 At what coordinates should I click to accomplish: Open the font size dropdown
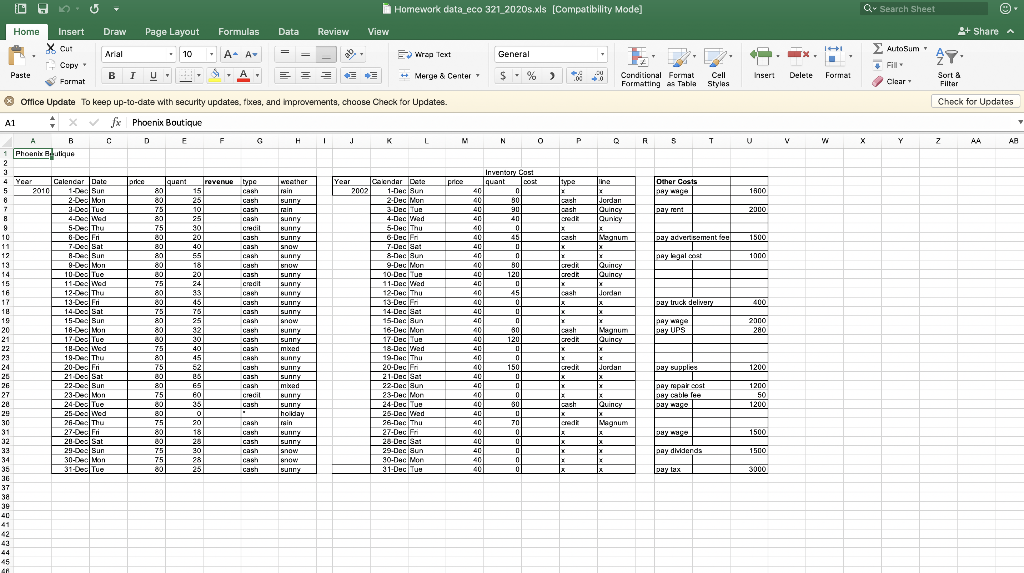(x=211, y=54)
